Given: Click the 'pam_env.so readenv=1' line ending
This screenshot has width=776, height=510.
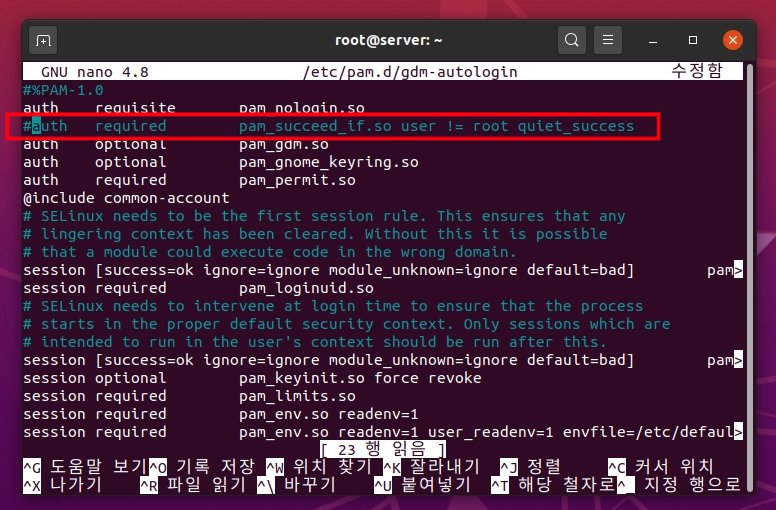Looking at the screenshot, I should pos(329,414).
